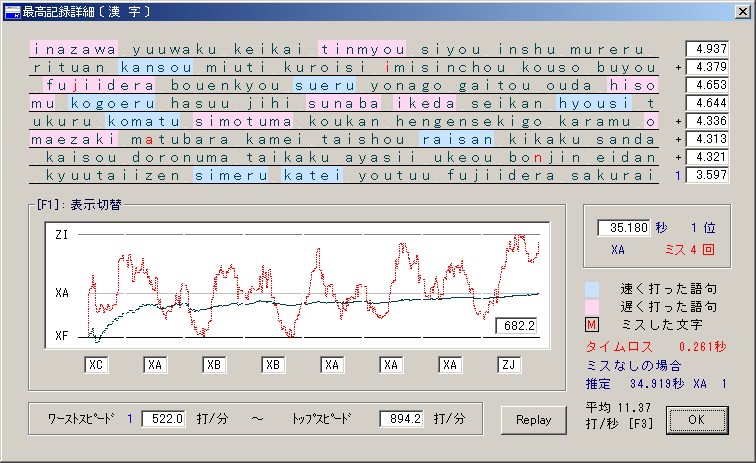The image size is (756, 463).
Task: Click the word simotuma
Action: point(243,121)
